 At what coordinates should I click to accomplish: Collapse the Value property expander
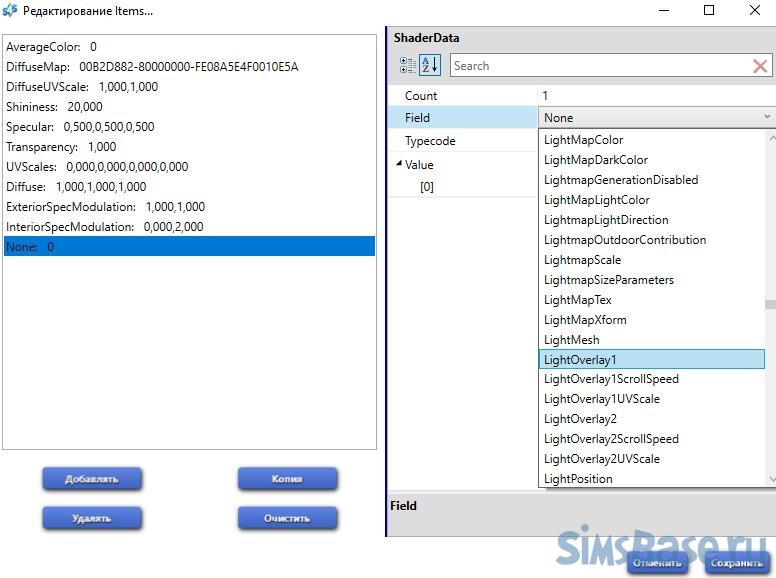tap(399, 165)
